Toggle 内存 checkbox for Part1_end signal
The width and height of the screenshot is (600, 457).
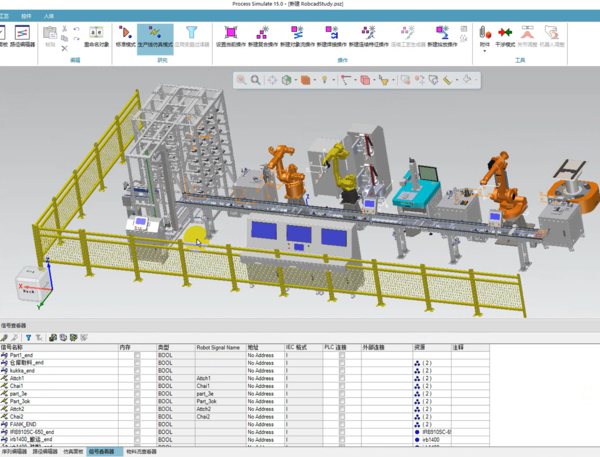pos(138,355)
